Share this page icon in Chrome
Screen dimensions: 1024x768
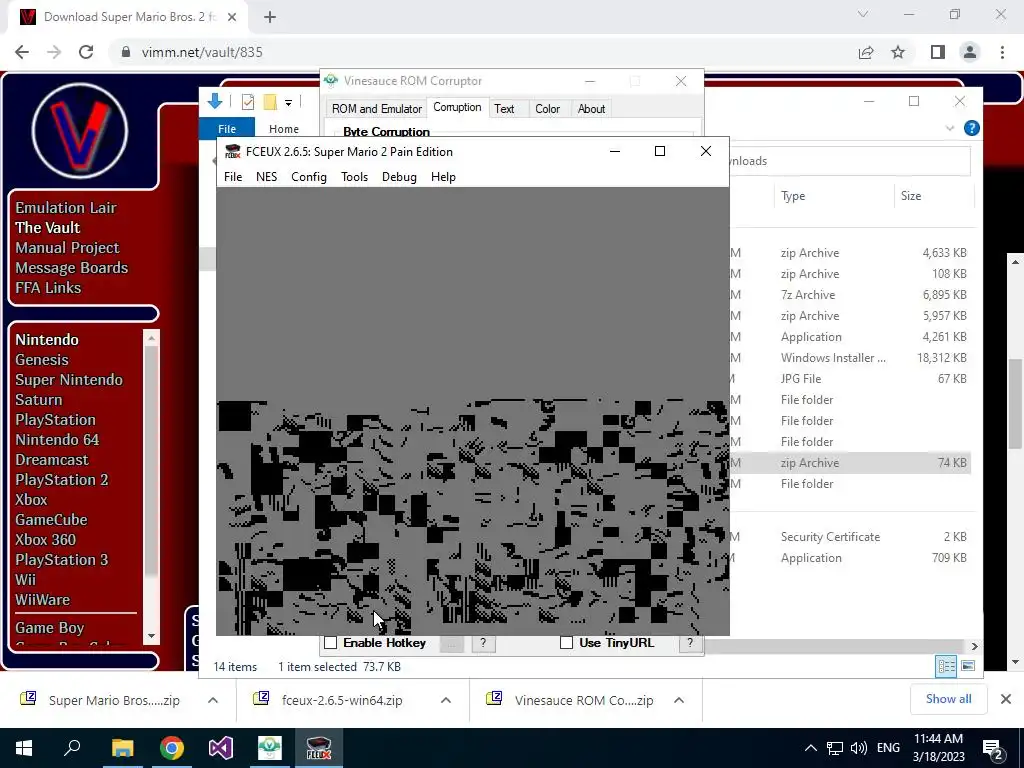pyautogui.click(x=866, y=52)
